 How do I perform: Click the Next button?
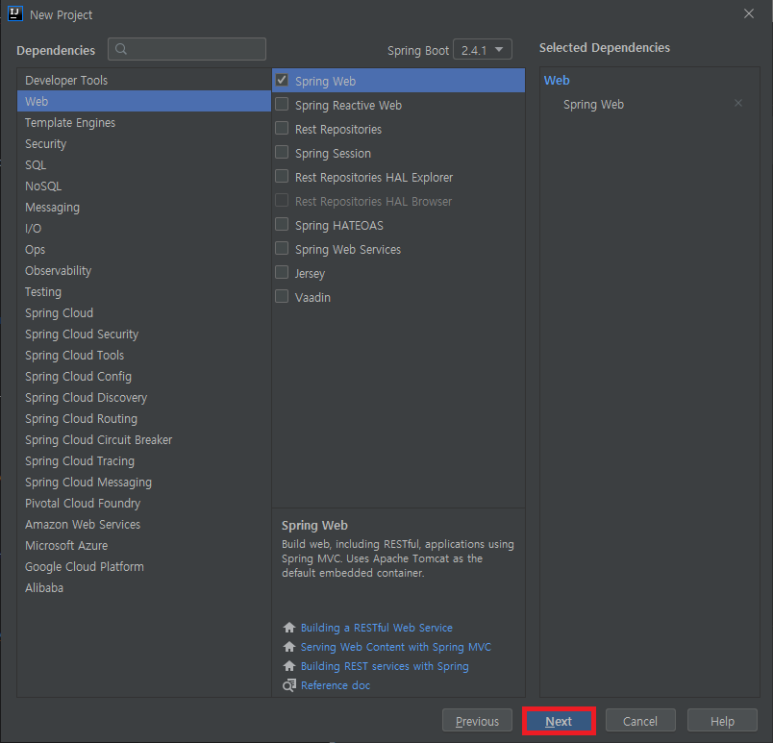pos(559,721)
